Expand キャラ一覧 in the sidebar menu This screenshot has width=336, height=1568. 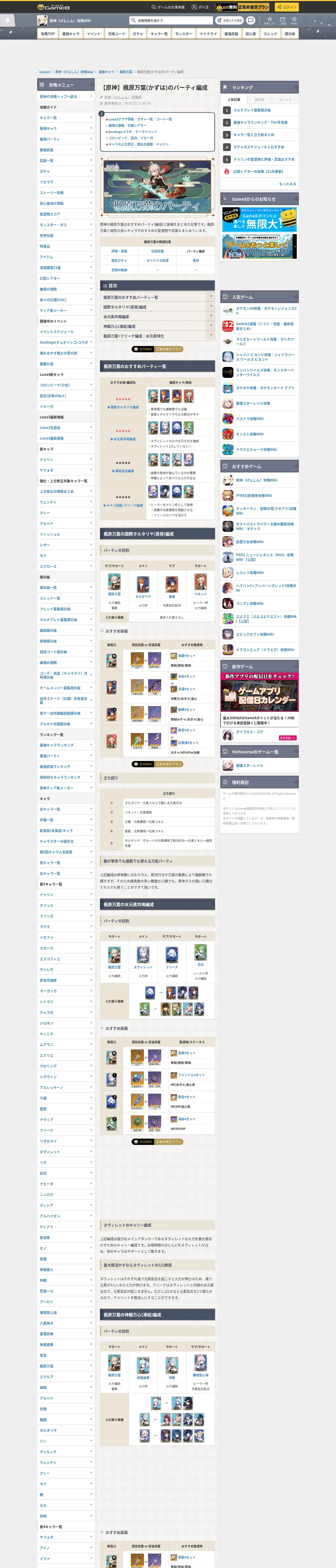pyautogui.click(x=66, y=118)
